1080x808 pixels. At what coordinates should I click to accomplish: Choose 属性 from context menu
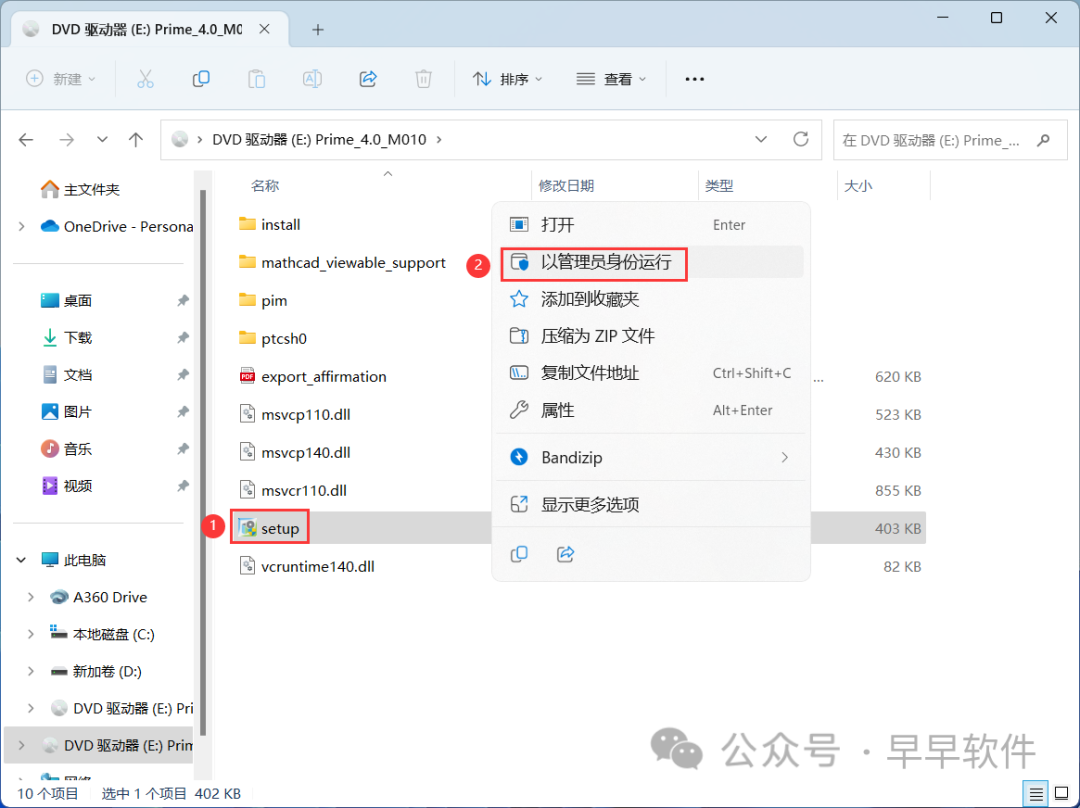click(650, 411)
